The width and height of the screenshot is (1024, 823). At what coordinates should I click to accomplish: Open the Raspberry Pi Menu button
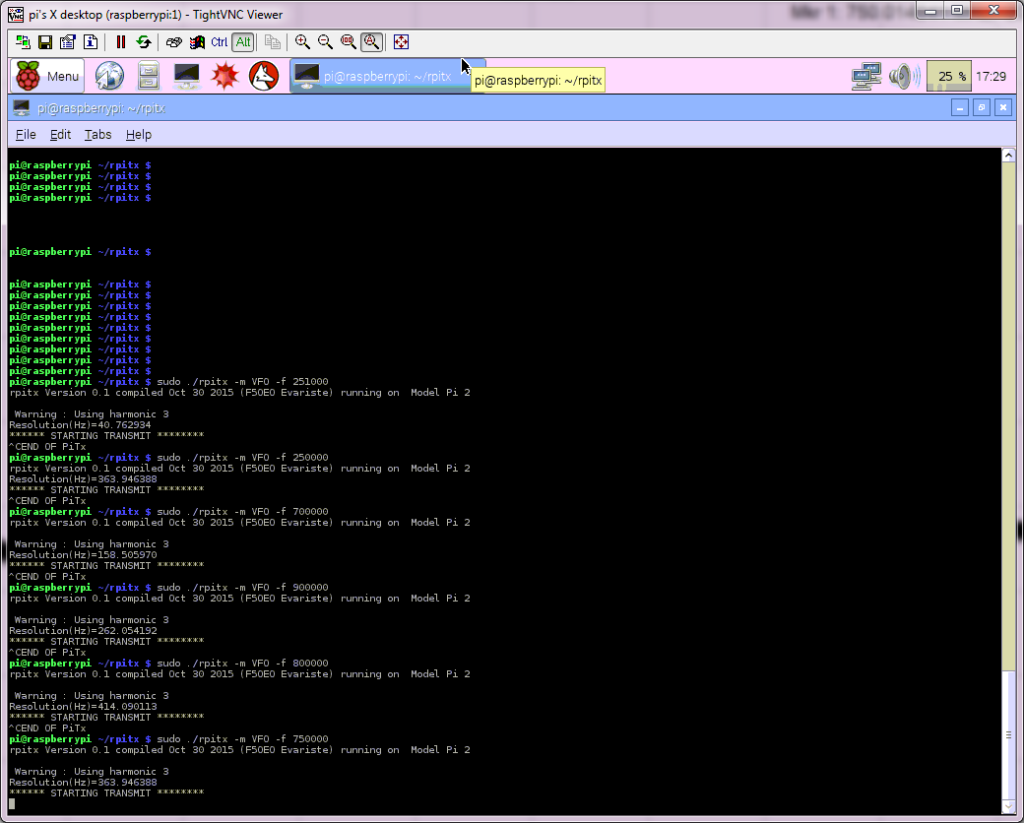47,76
